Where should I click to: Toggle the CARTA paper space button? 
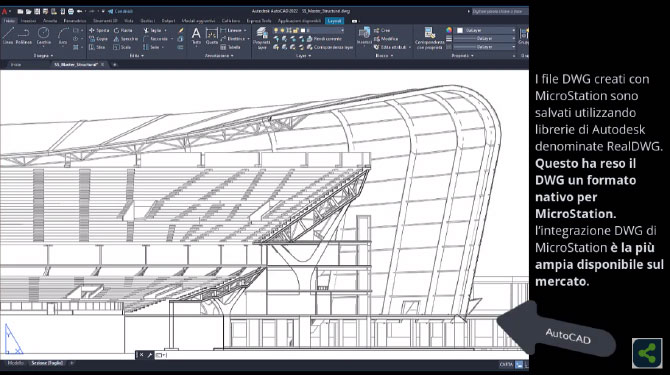coord(506,364)
